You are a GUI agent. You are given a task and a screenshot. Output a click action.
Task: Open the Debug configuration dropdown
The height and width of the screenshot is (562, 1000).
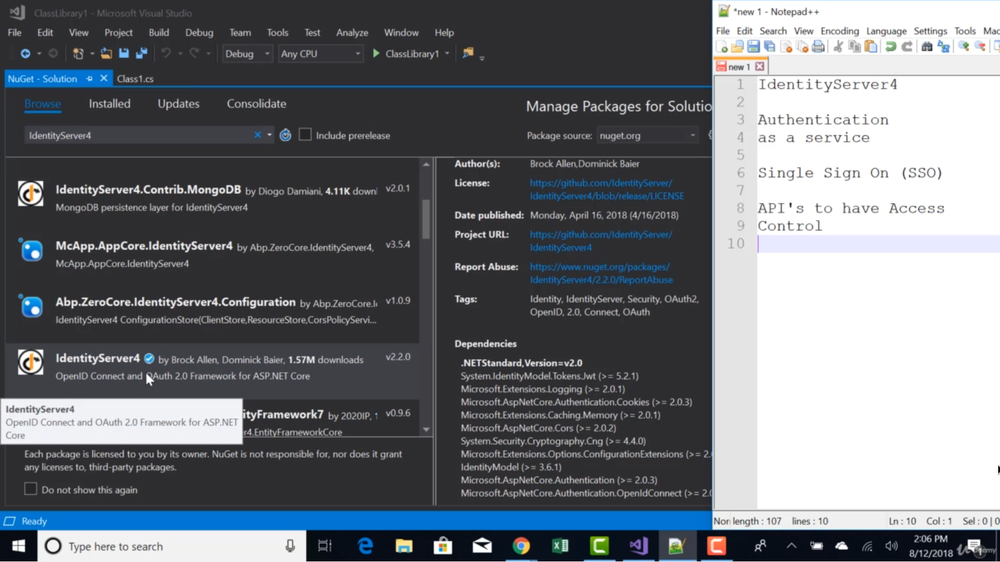(247, 54)
